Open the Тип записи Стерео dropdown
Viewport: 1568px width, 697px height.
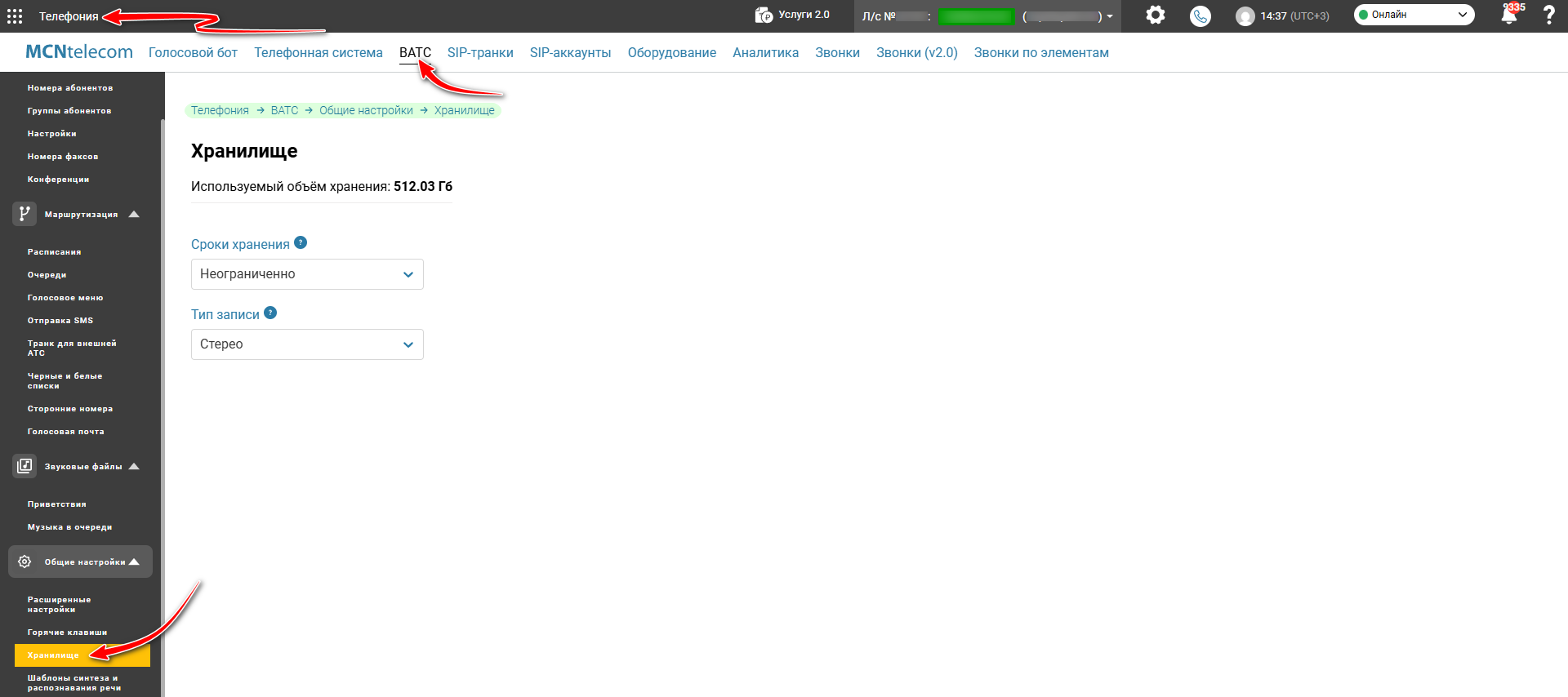pos(307,344)
